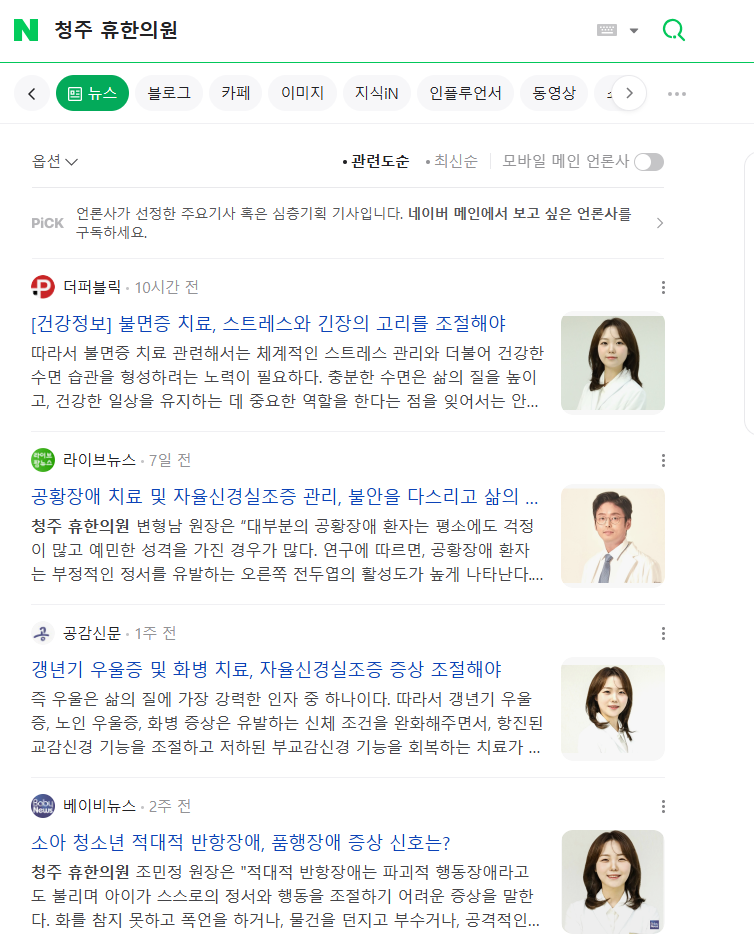Select 관련도순 sort option

(376, 161)
